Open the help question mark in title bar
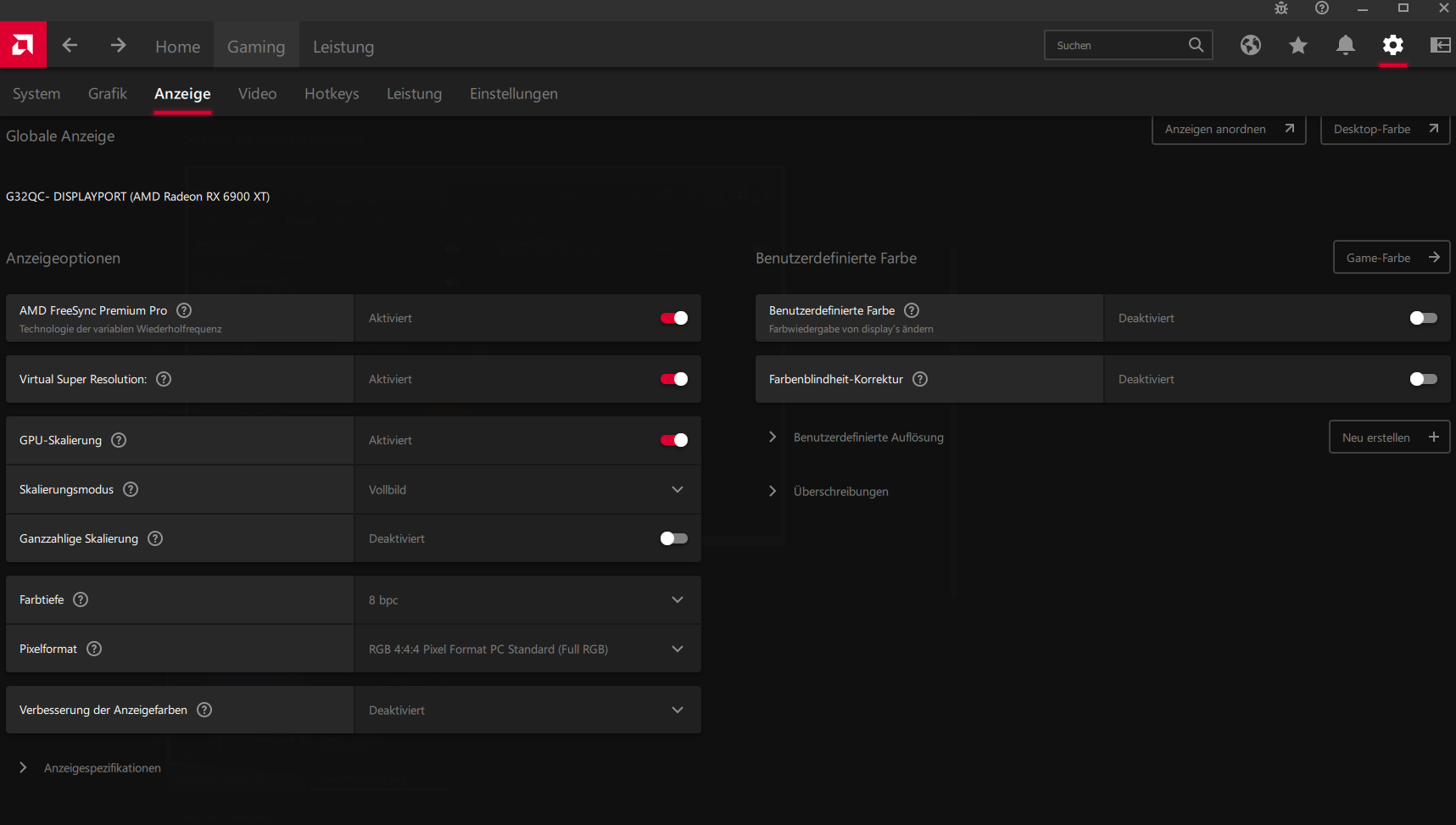 (1322, 8)
